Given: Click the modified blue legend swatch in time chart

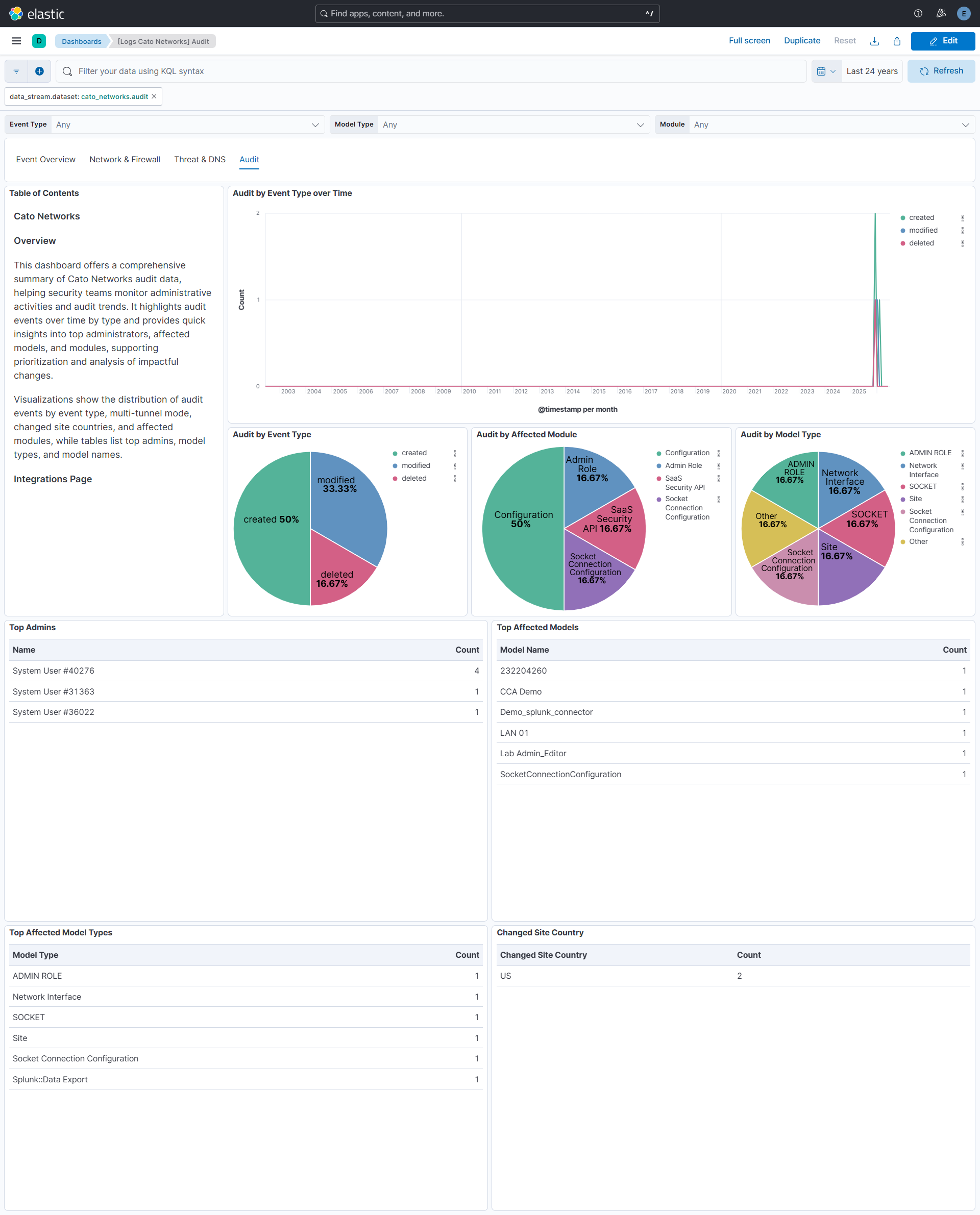Looking at the screenshot, I should click(902, 230).
